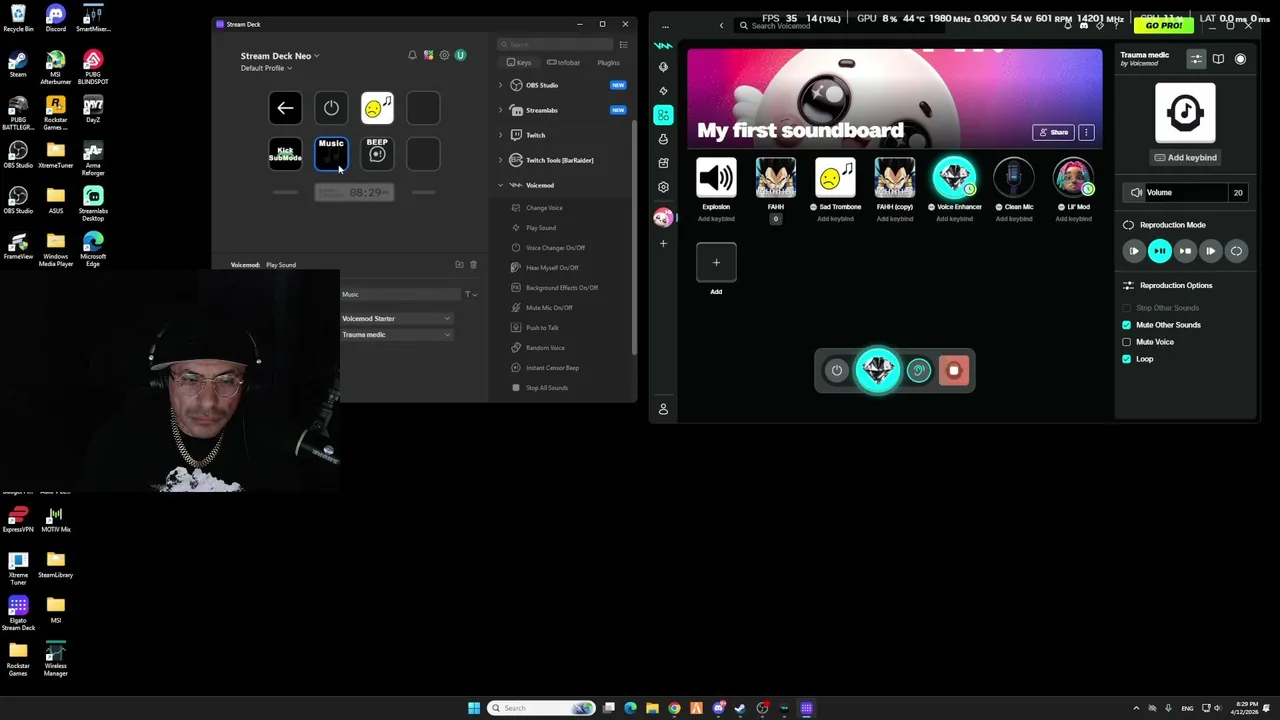Expand Twitch Tools [BarRaider] category
Screen dimensions: 1280x720
pos(501,160)
